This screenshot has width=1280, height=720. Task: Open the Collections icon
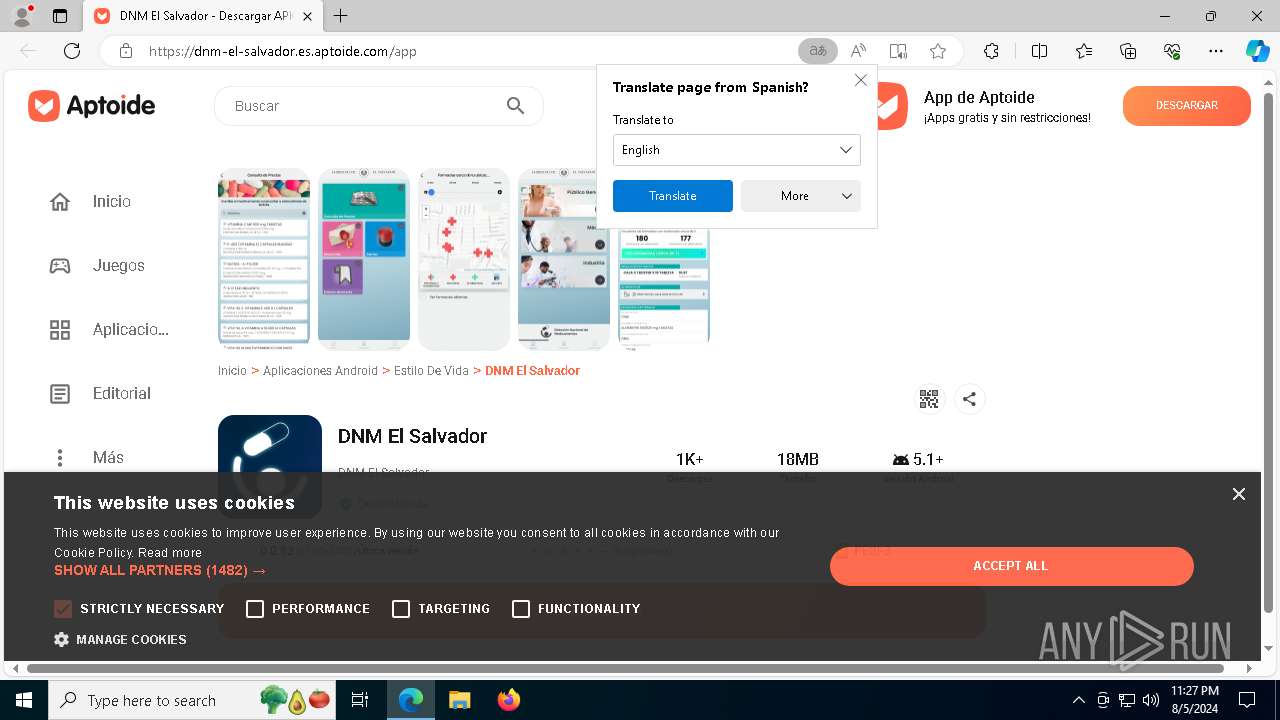[1128, 51]
